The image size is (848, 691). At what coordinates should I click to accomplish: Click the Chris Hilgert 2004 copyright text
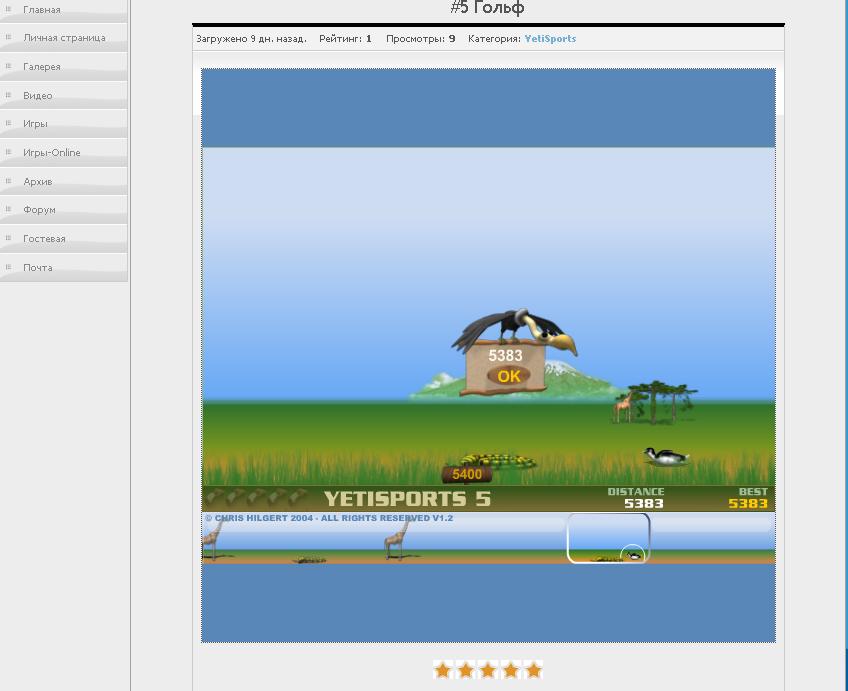click(x=329, y=518)
